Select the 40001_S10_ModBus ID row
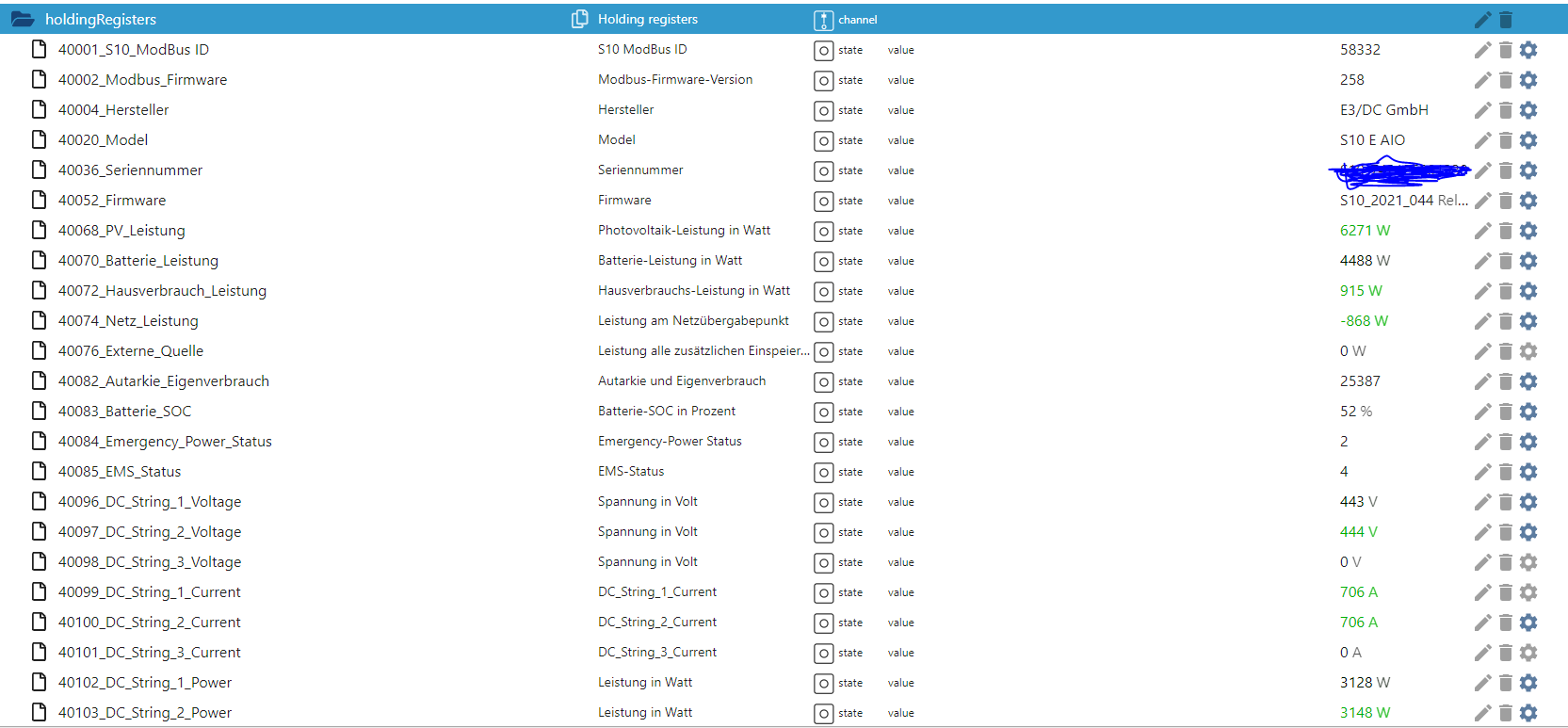Screen dimensions: 1568x728 (x=784, y=50)
